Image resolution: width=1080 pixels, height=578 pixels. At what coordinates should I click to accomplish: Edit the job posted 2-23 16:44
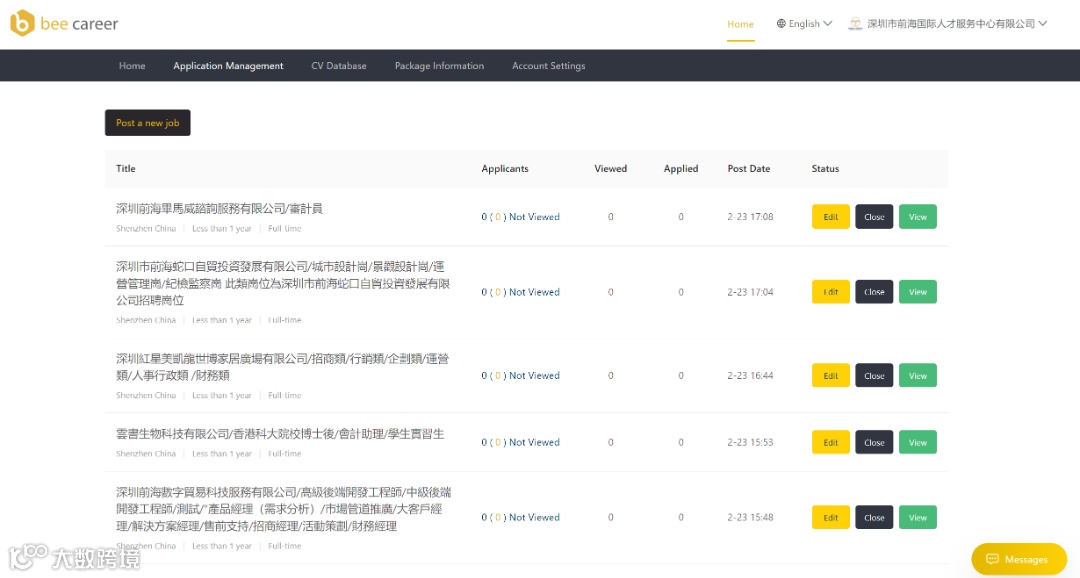click(831, 375)
